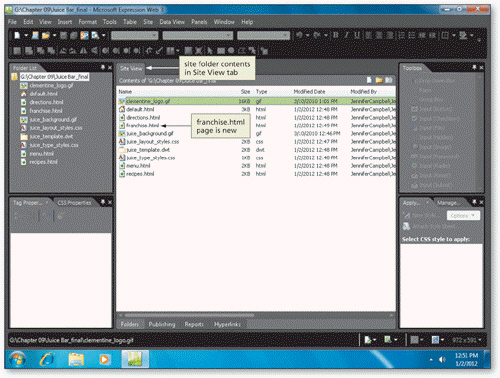
Task: Open the Font dropdown in the toolbar
Action: pyautogui.click(x=198, y=35)
